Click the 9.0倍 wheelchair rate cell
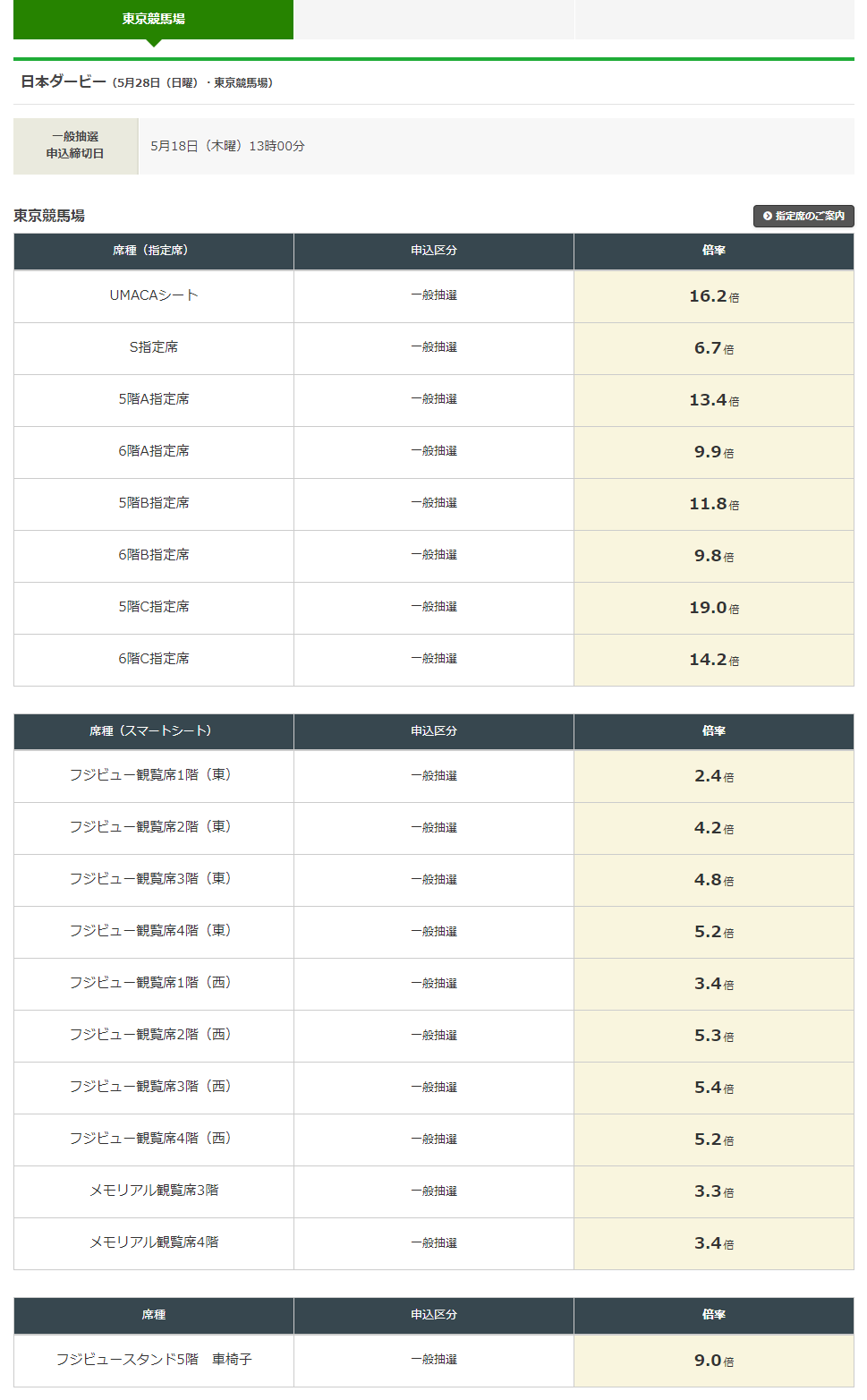 pos(714,1361)
